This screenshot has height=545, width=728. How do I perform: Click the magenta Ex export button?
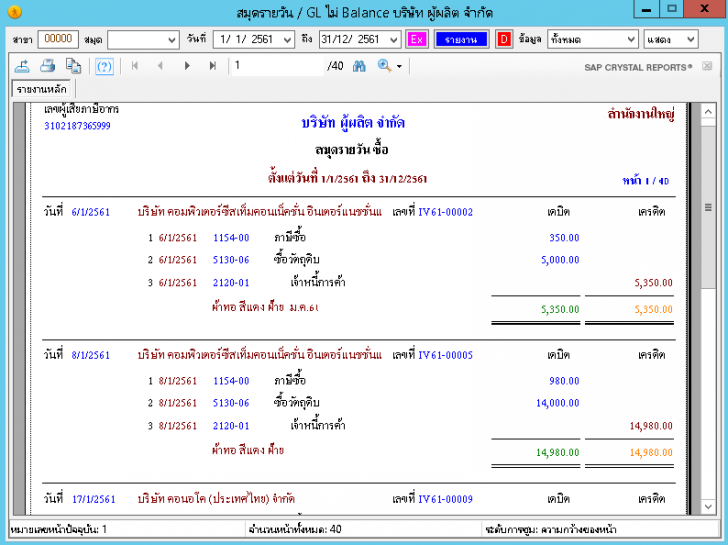(416, 39)
